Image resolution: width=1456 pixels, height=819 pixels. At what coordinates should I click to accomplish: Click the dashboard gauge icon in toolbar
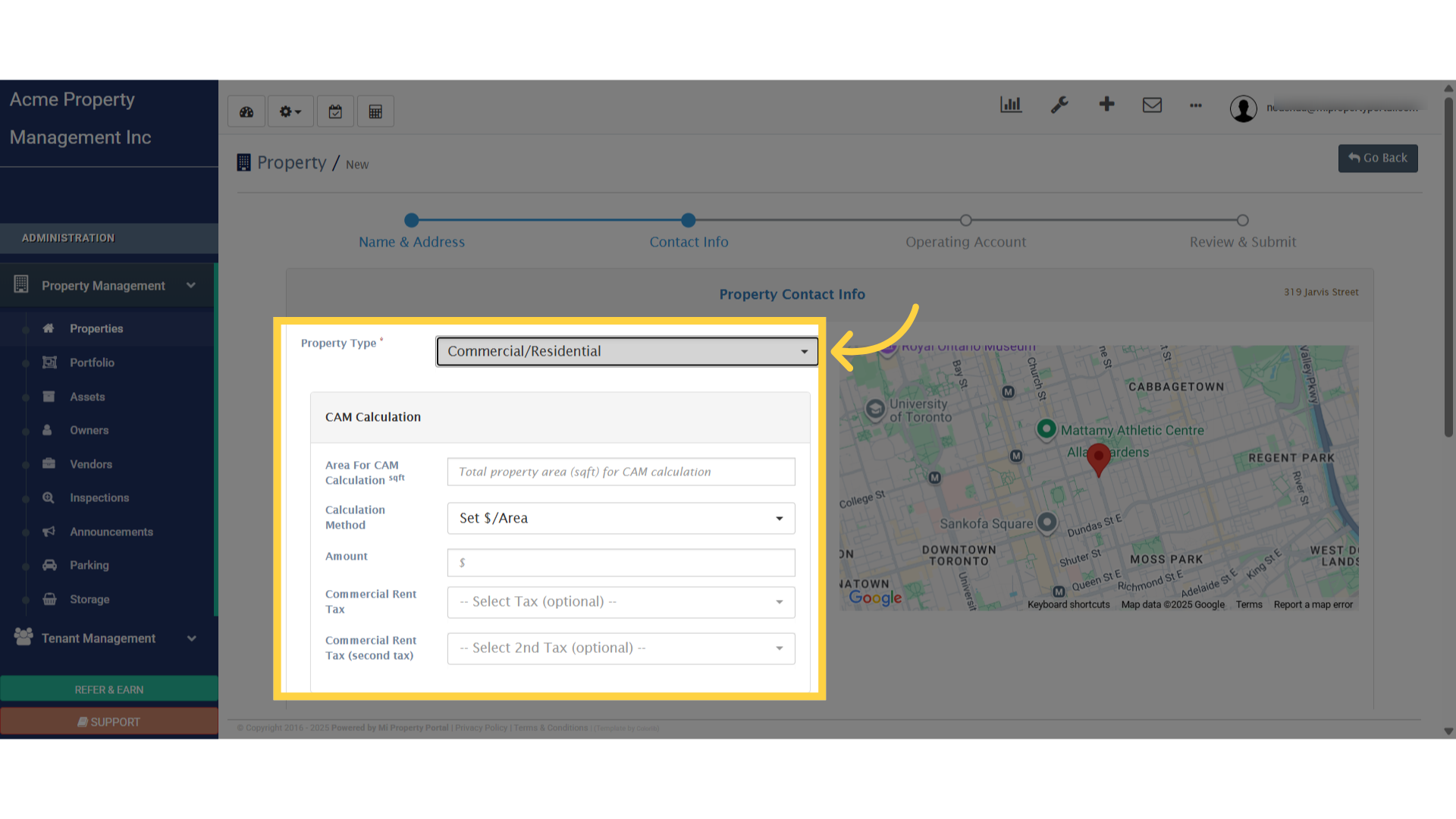(246, 111)
